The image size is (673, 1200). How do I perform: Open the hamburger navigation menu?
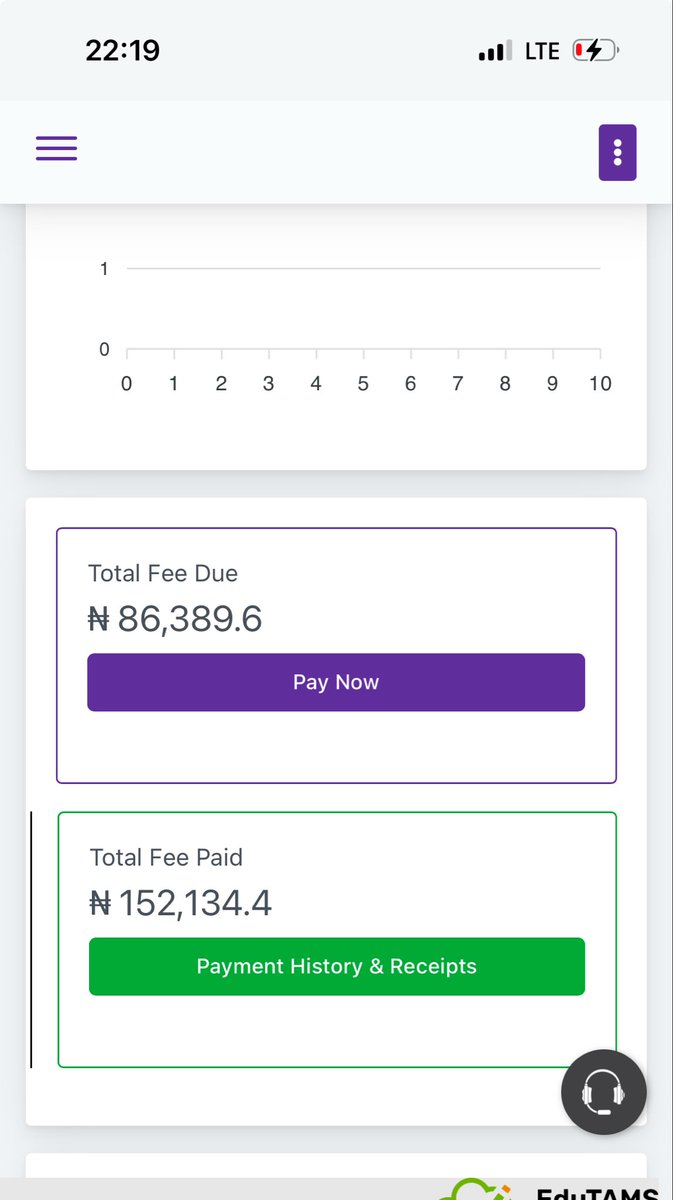57,148
